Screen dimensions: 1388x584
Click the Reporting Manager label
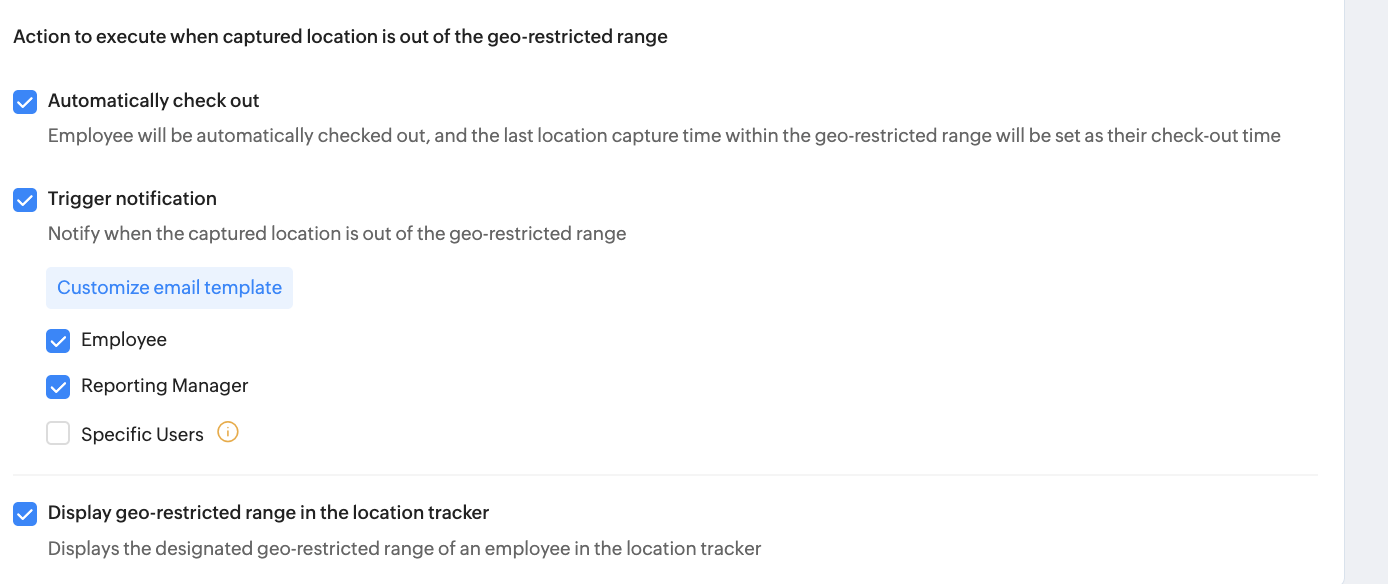[164, 386]
